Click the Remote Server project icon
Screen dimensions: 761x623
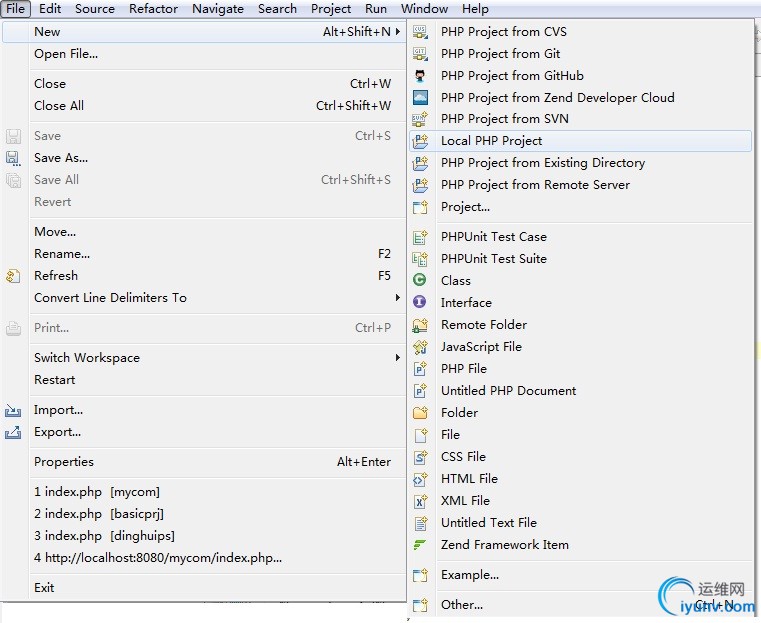point(420,185)
